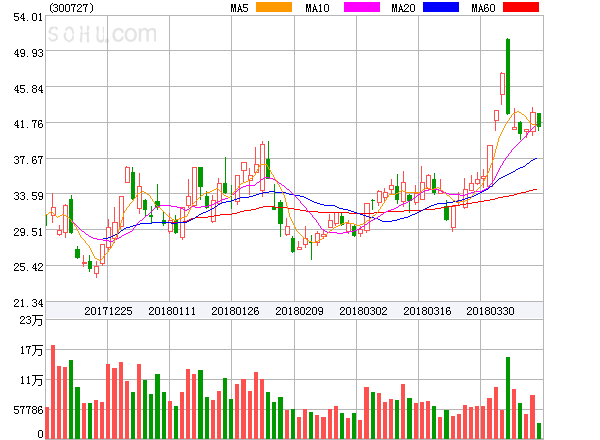Click the red MA60 legend swatch
The height and width of the screenshot is (440, 600).
521,7
